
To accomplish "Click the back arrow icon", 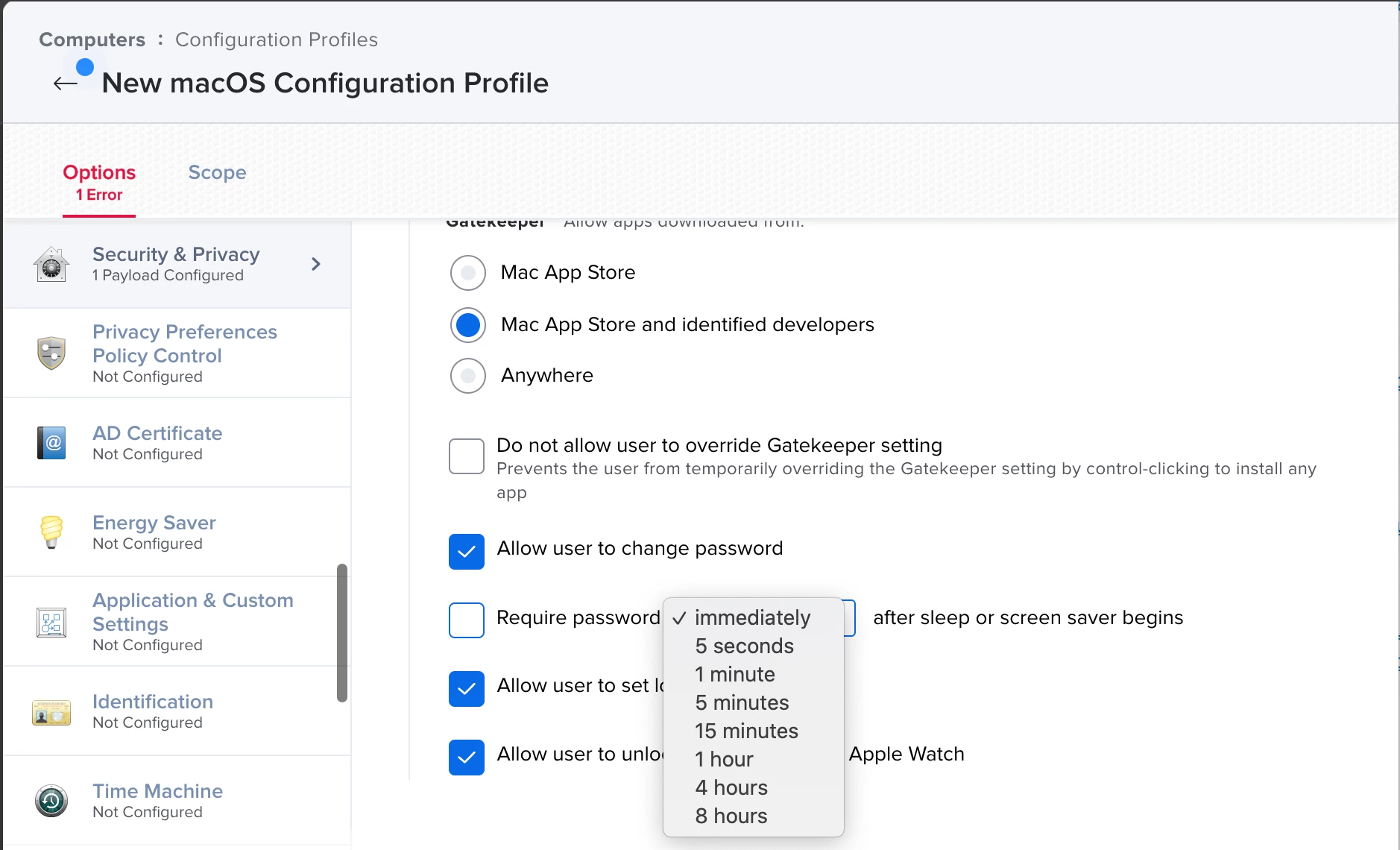I will pos(66,84).
